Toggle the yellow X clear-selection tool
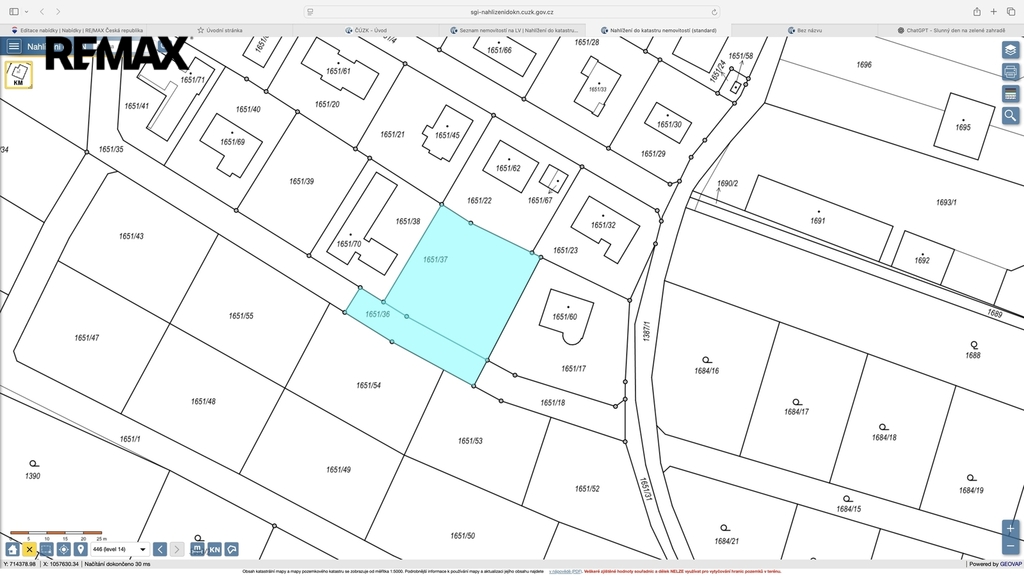 29,549
